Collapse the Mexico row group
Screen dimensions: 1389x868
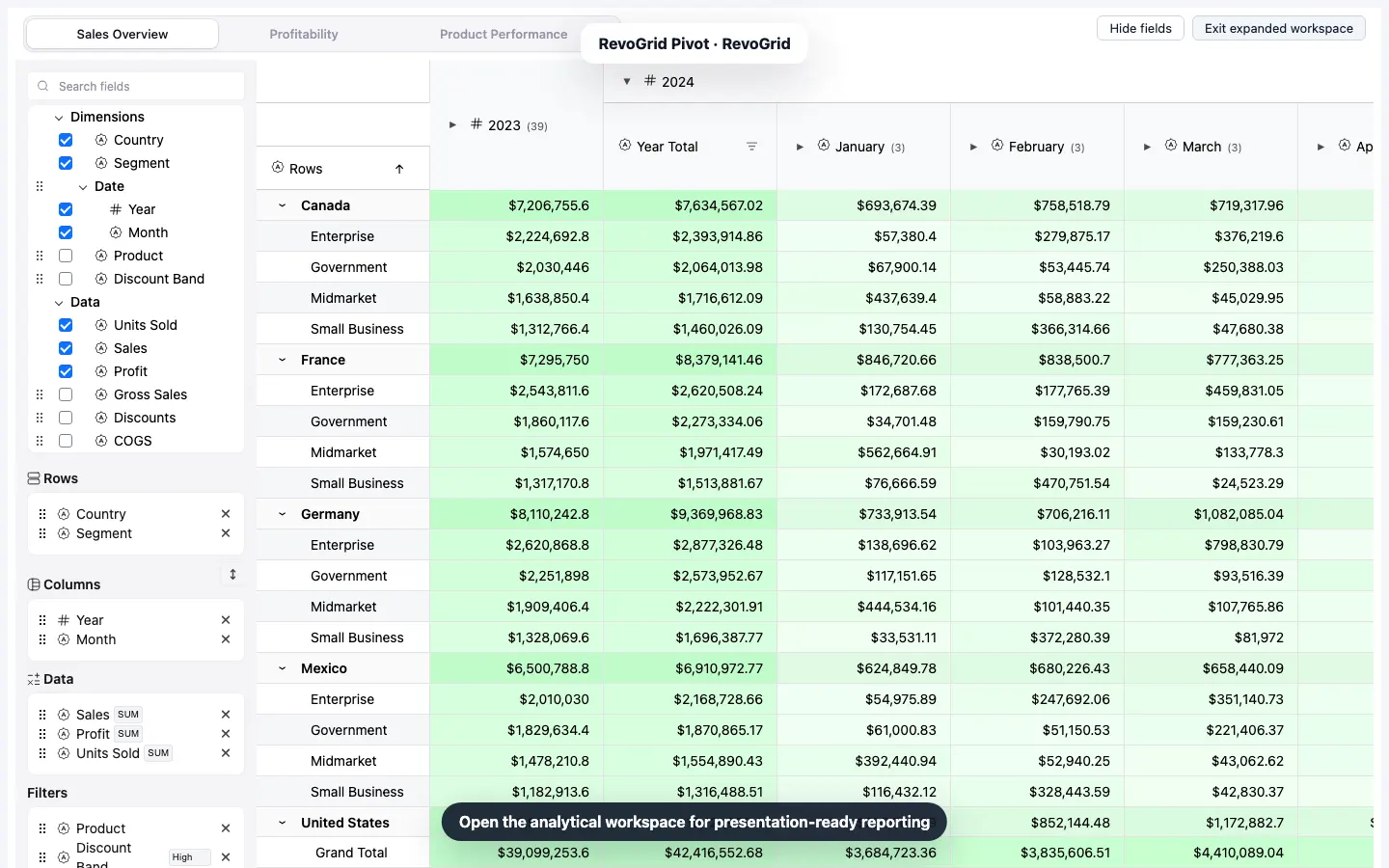point(283,668)
